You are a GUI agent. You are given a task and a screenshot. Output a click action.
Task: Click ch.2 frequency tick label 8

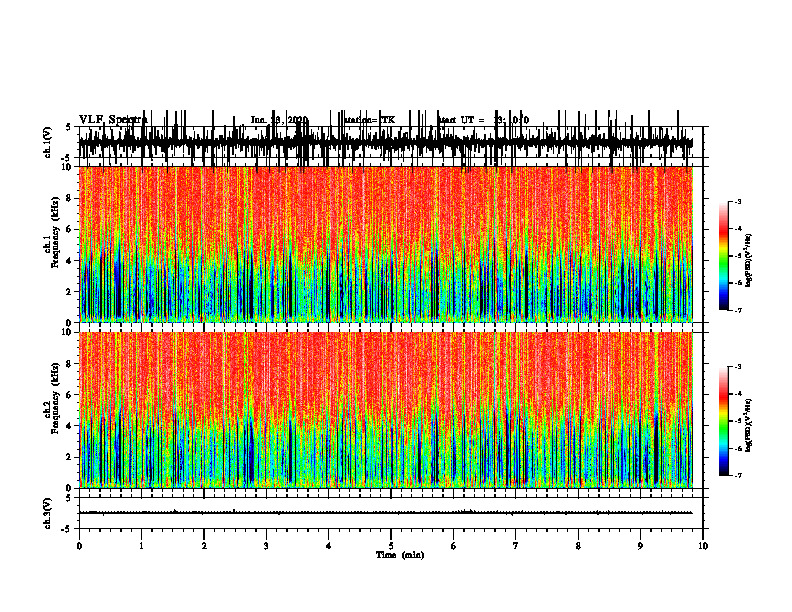(x=70, y=364)
